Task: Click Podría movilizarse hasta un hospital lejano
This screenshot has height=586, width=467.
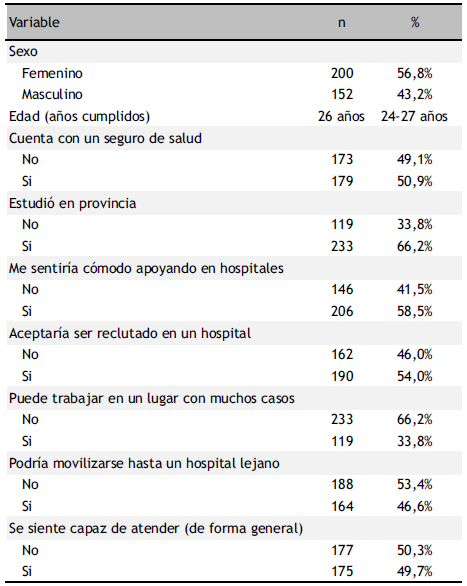Action: pos(144,463)
